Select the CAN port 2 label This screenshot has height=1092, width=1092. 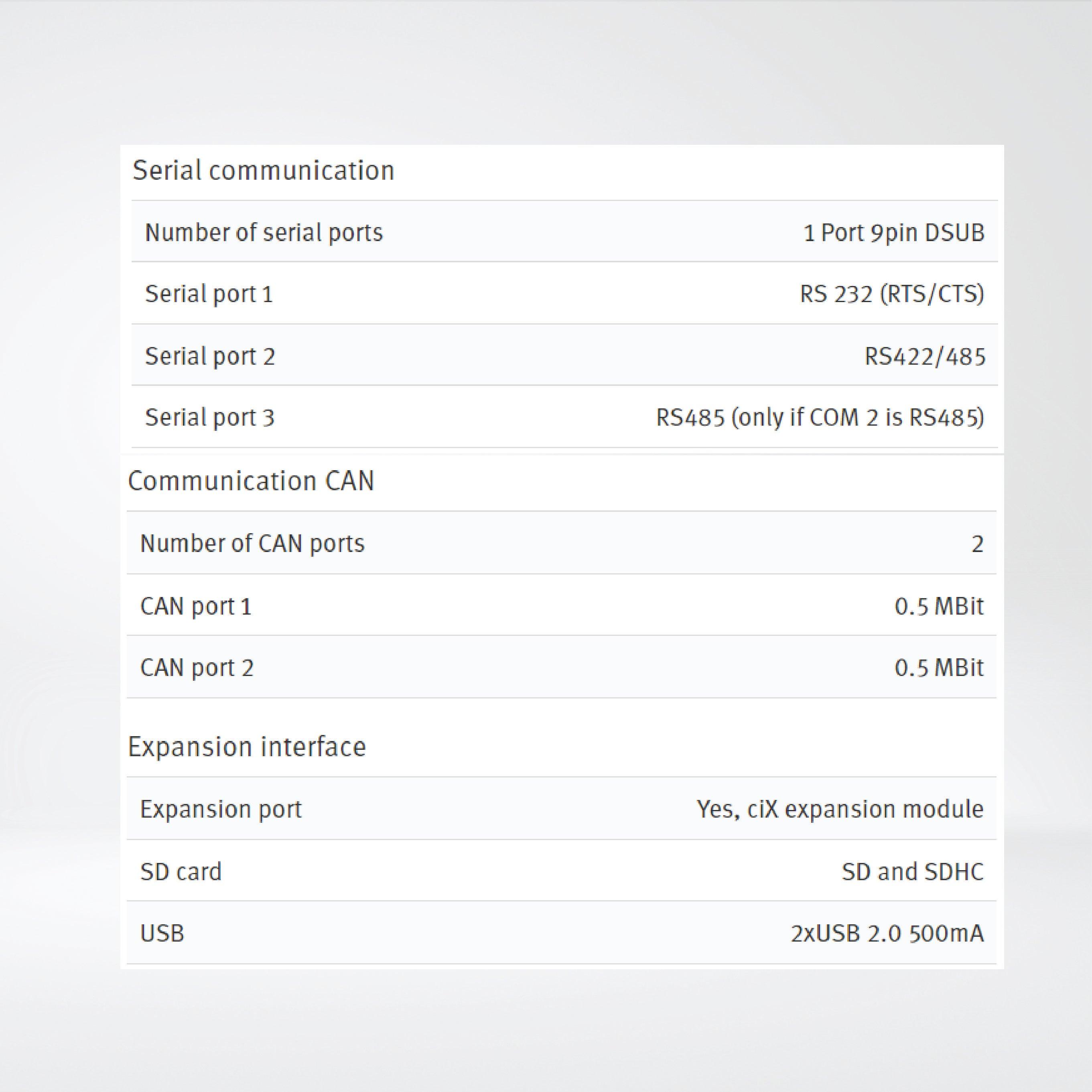(x=197, y=668)
